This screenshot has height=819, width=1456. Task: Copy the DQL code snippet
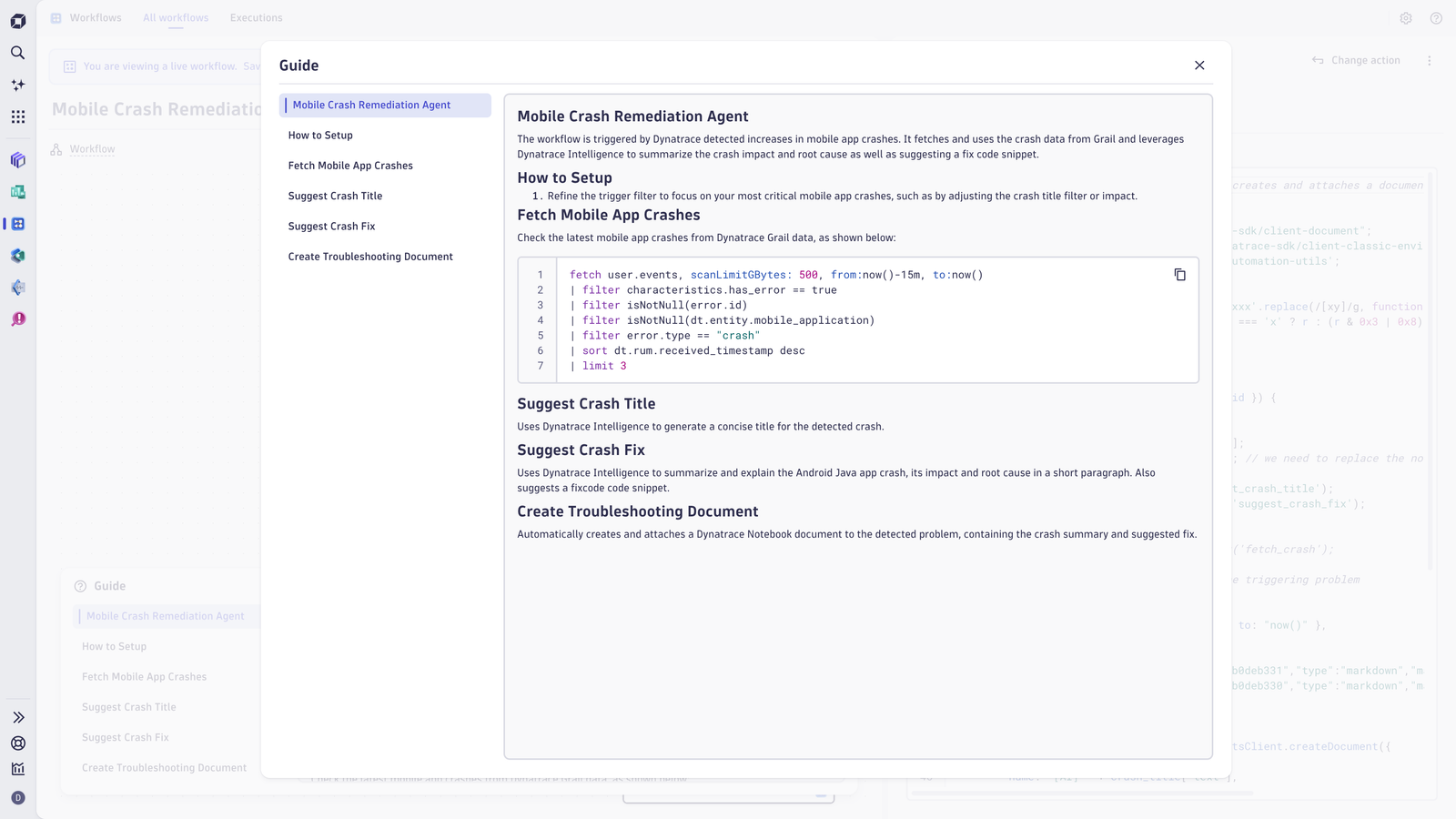click(1179, 275)
